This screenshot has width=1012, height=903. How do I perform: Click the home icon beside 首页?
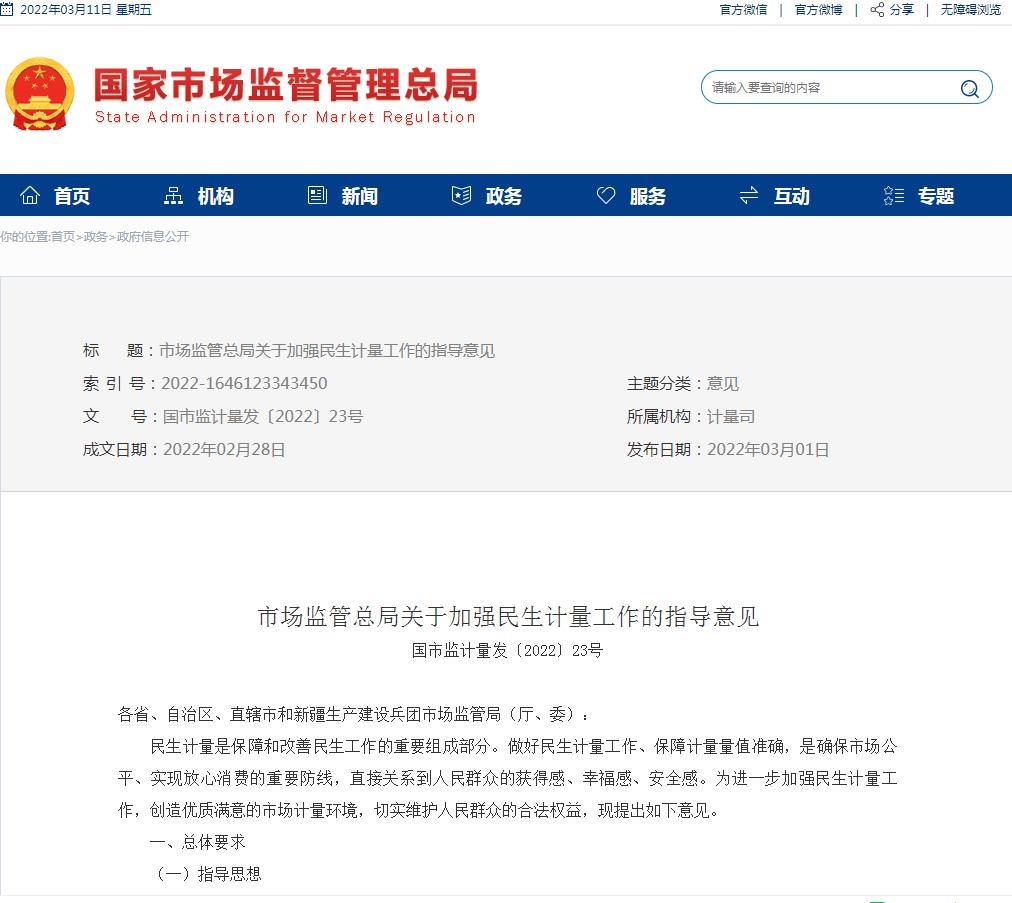tap(31, 195)
